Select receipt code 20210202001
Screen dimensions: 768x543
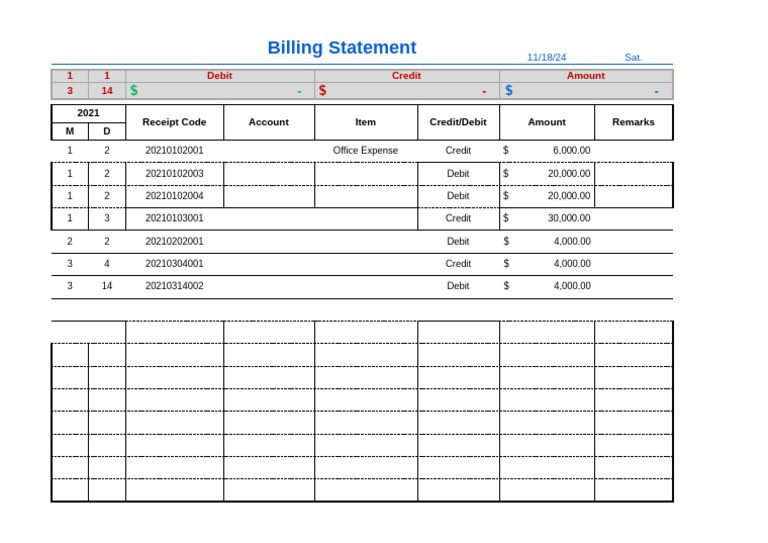click(x=174, y=241)
